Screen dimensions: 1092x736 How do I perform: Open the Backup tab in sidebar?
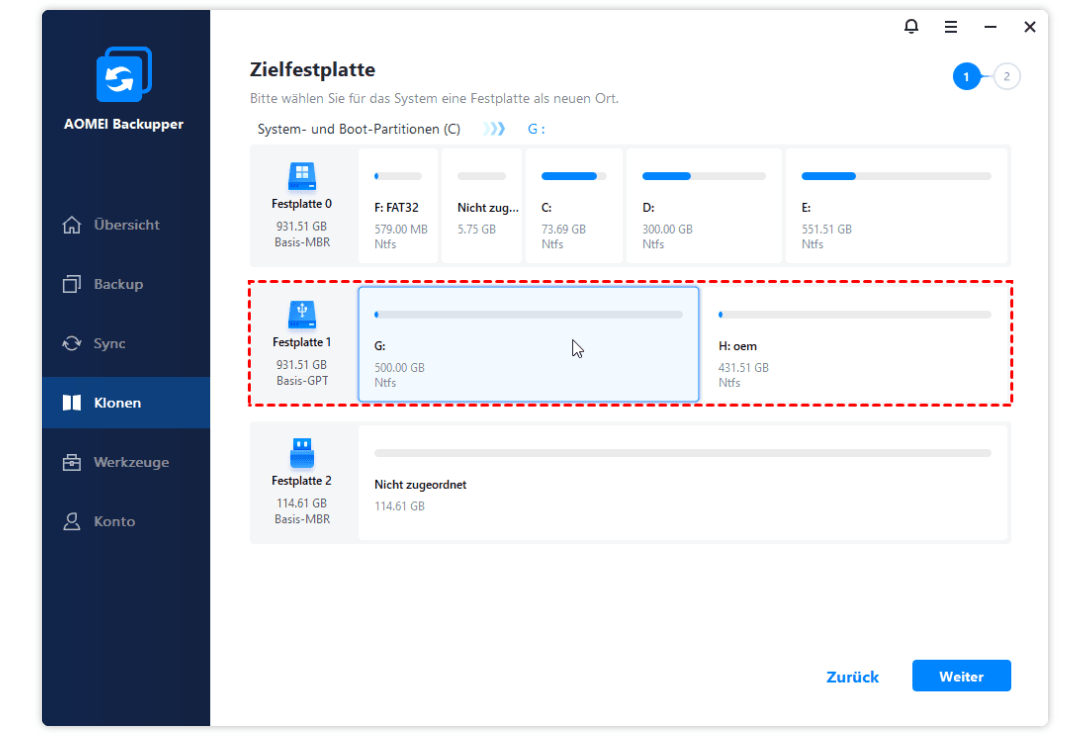pos(118,284)
